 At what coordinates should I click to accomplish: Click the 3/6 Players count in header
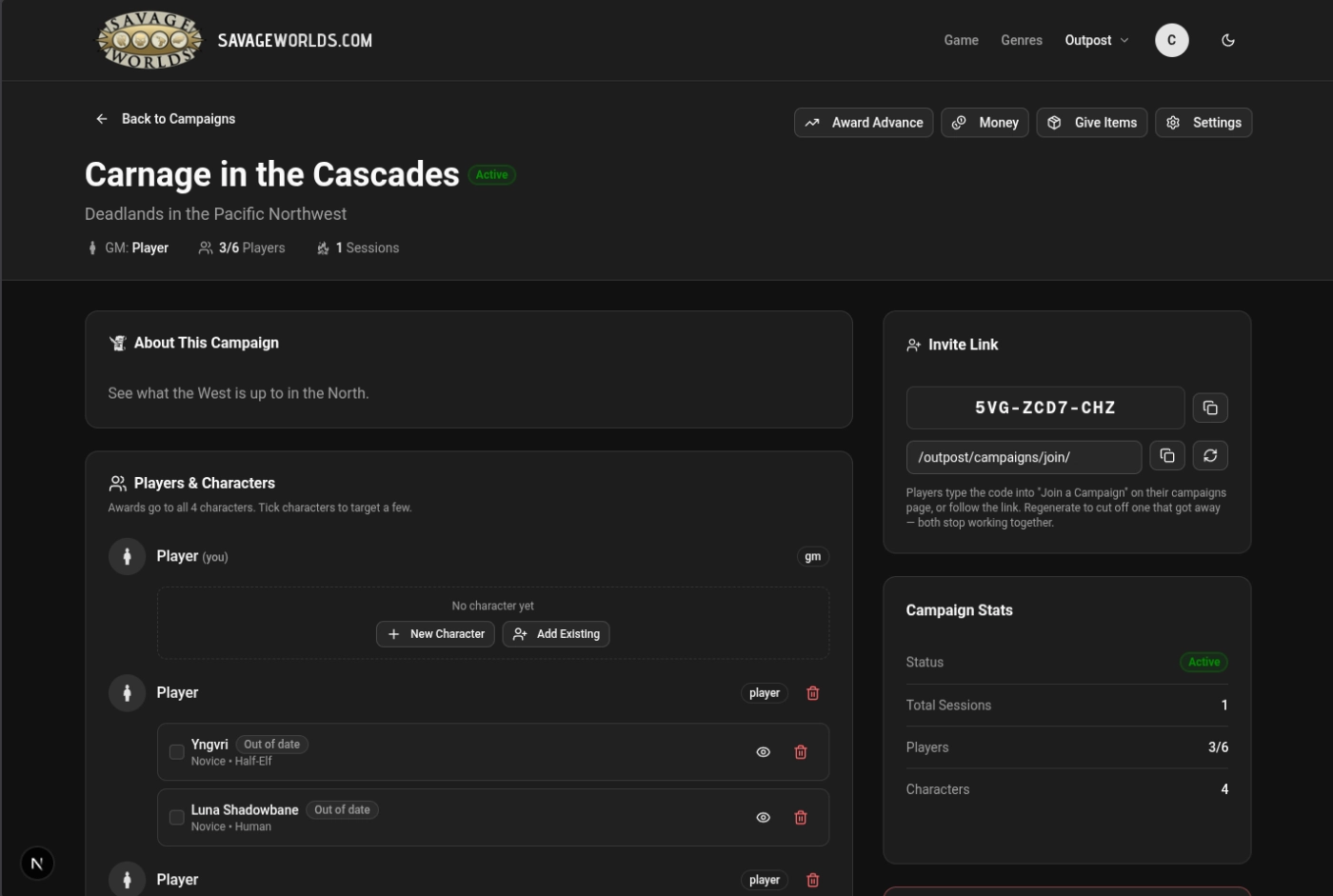coord(242,248)
